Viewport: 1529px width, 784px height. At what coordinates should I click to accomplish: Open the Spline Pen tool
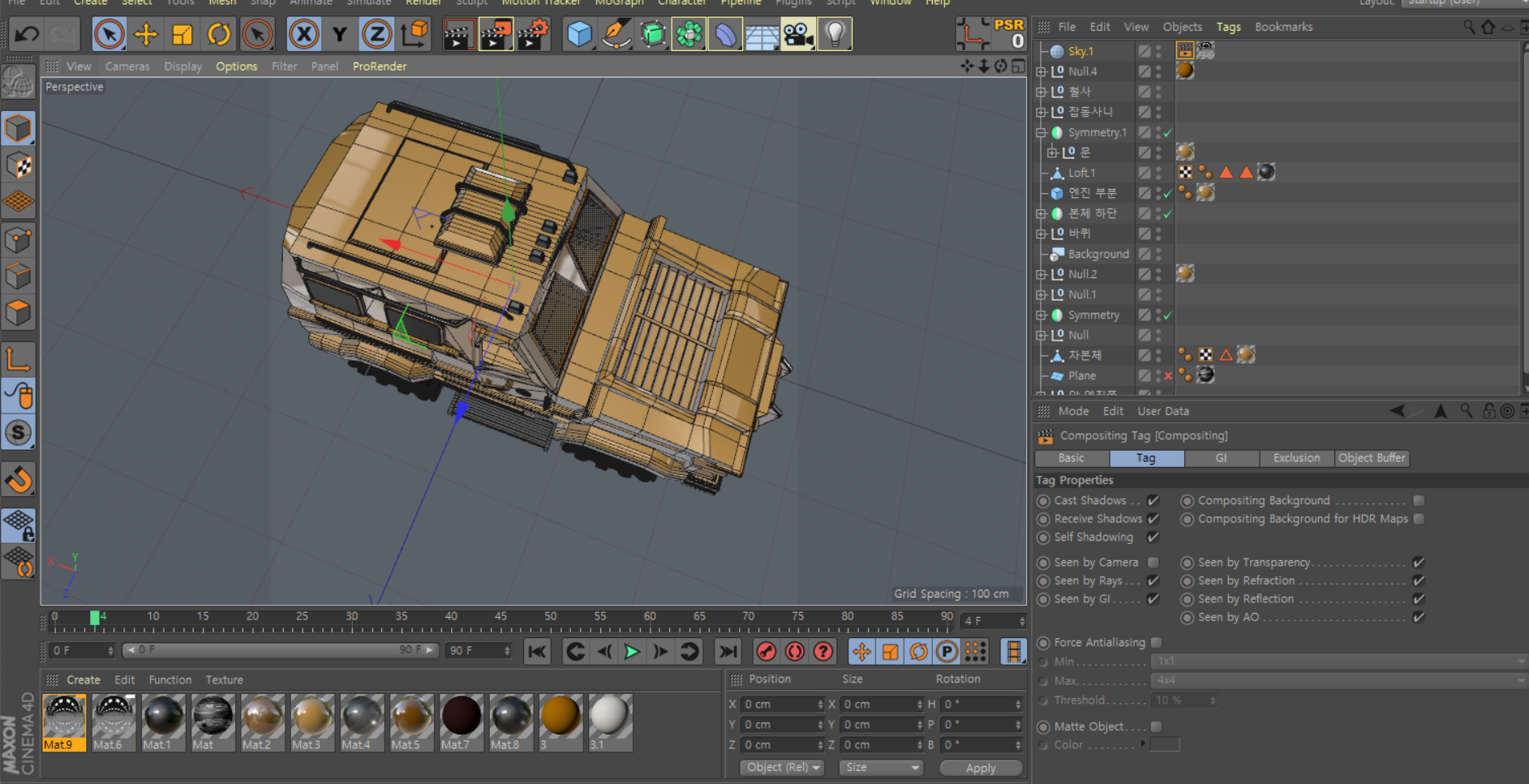point(616,34)
